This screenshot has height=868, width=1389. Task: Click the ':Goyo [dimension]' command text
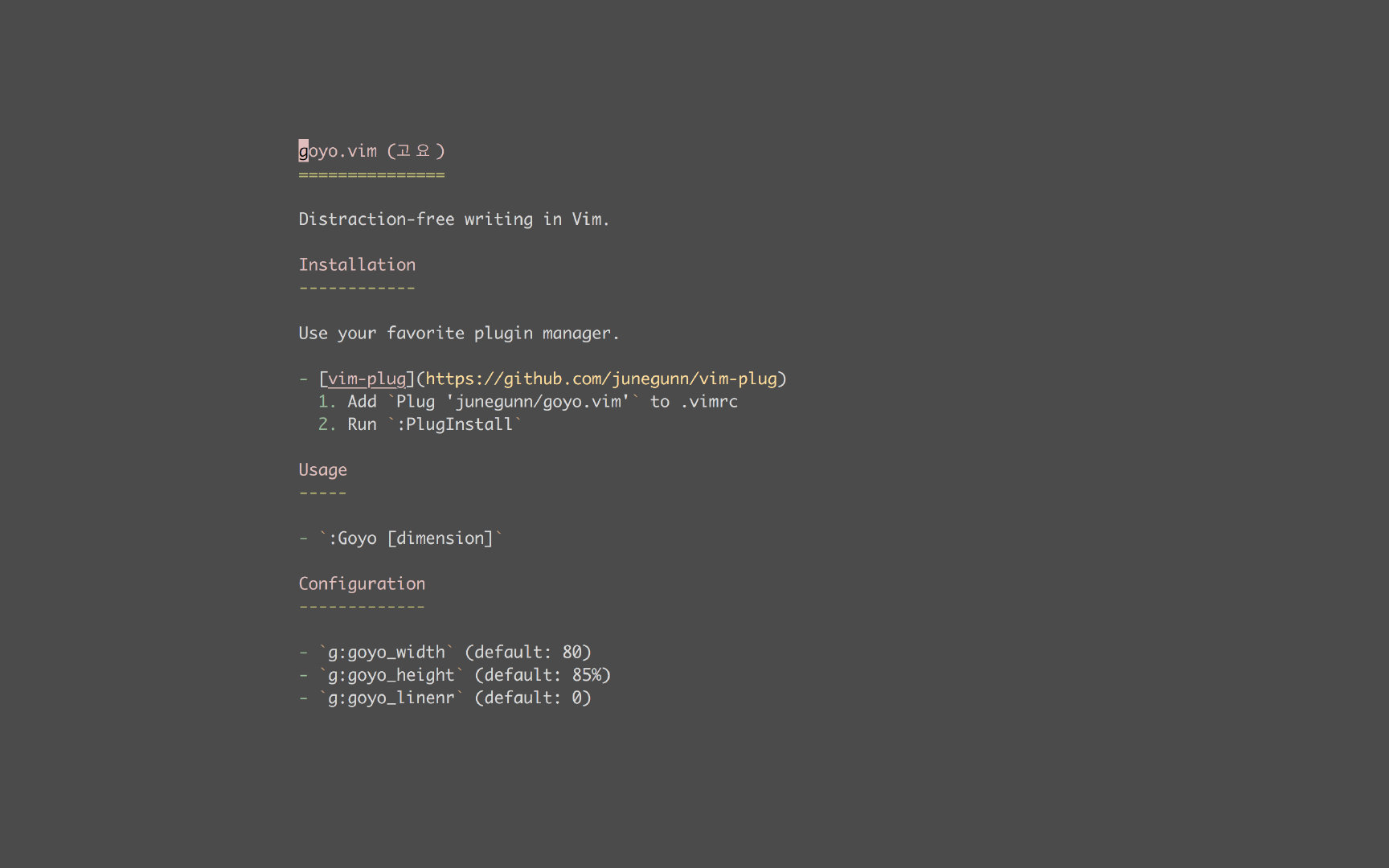coord(410,538)
